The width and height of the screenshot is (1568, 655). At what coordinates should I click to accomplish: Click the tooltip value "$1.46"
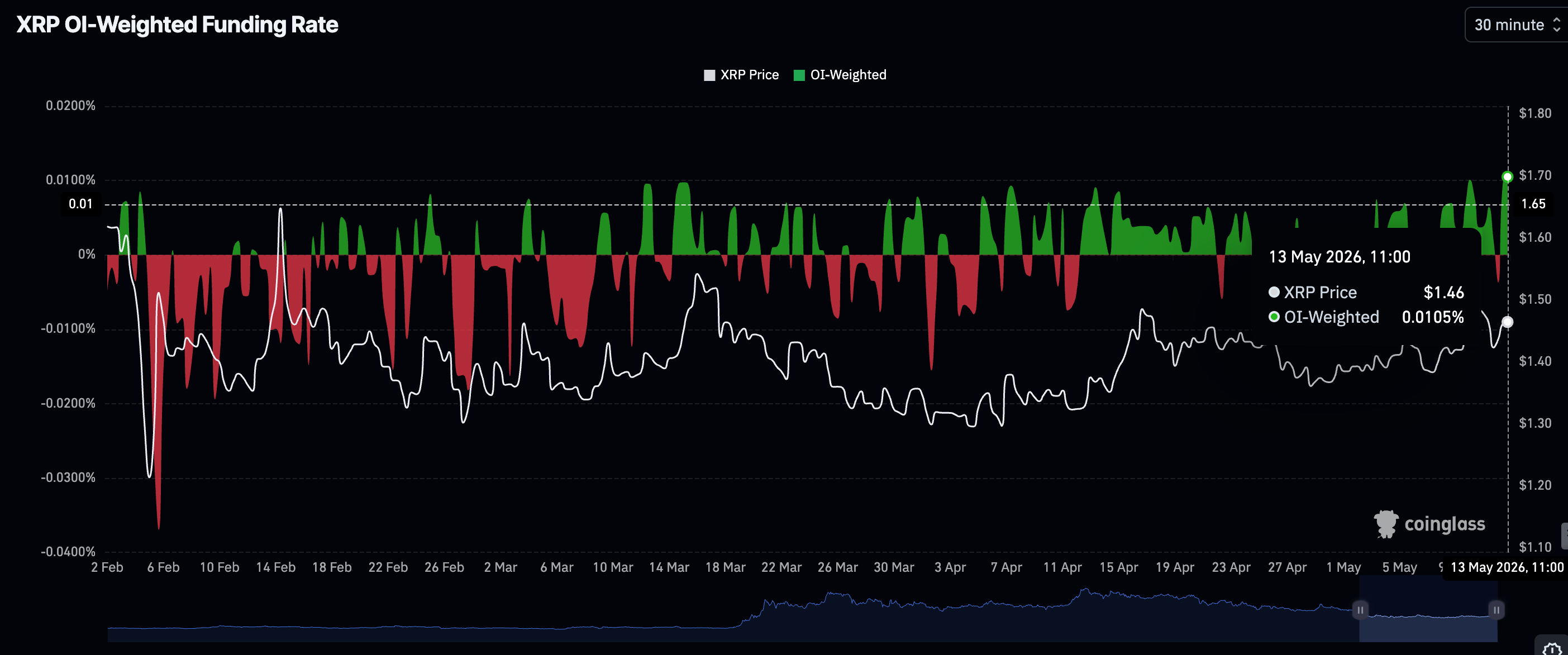(1443, 293)
